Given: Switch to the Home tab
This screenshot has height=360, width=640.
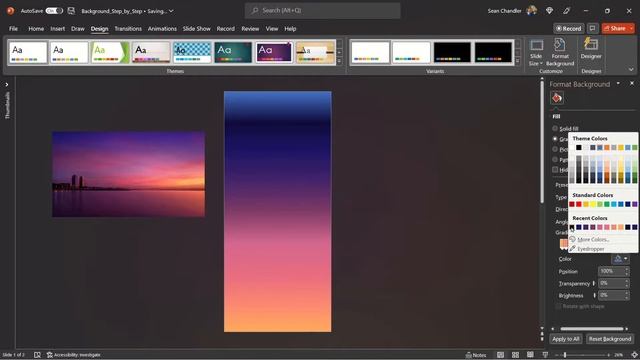Looking at the screenshot, I should [x=36, y=29].
